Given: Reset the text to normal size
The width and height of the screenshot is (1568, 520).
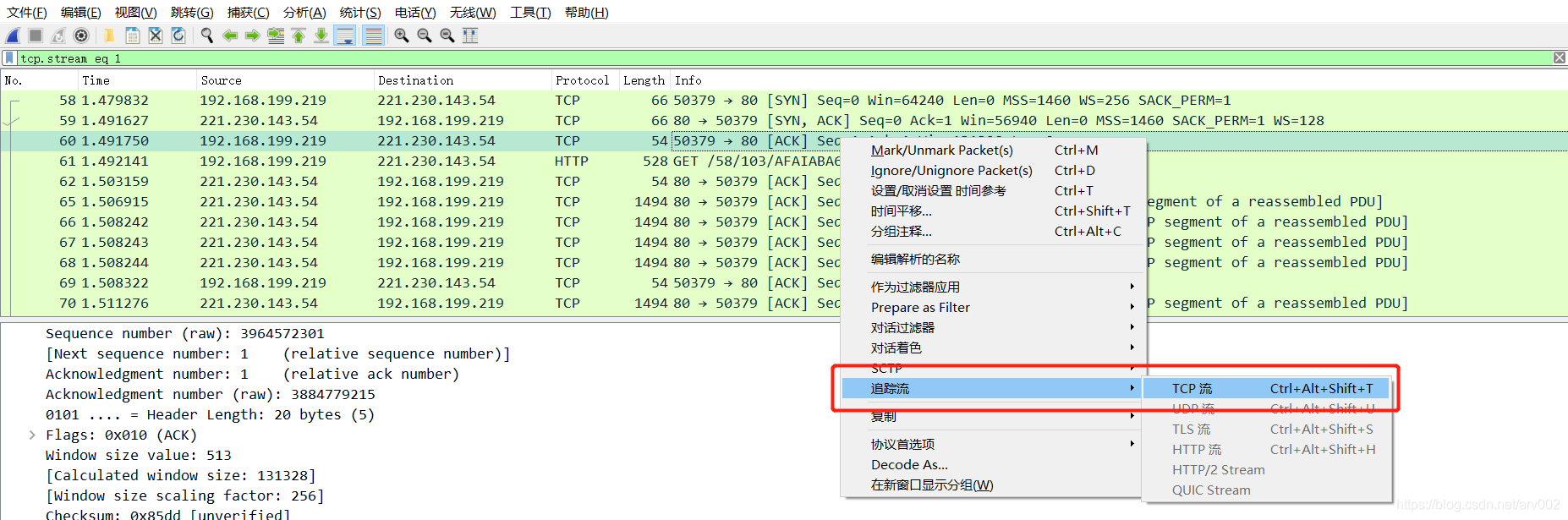Looking at the screenshot, I should coord(447,36).
